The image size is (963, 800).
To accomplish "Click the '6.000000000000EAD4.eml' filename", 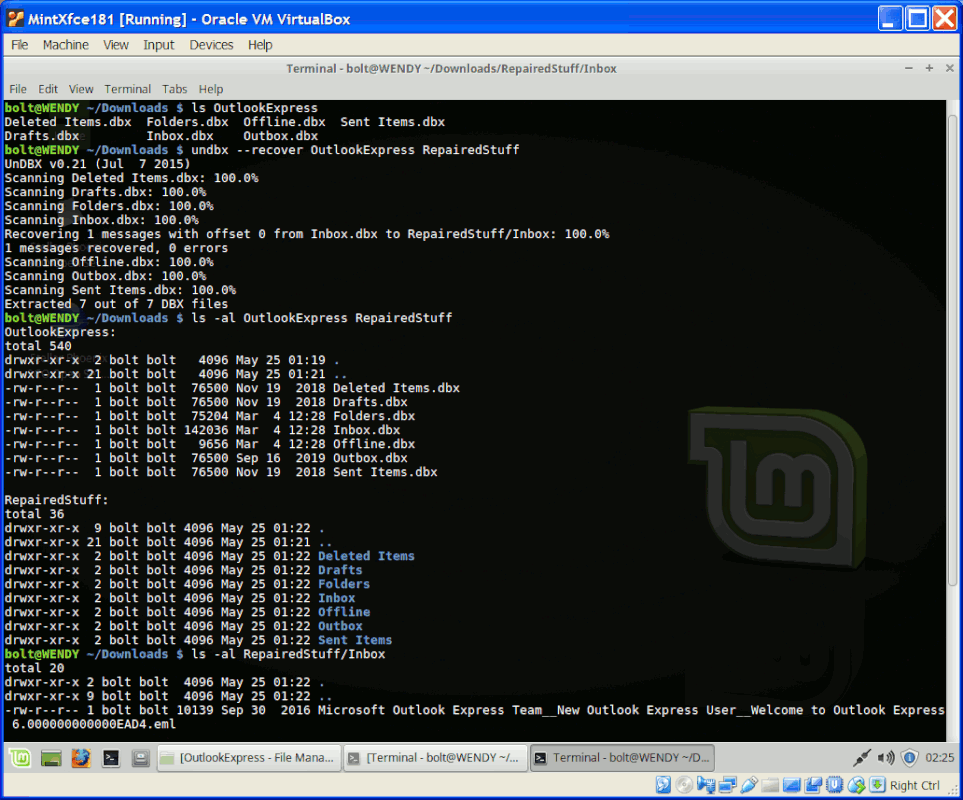I will pos(93,724).
